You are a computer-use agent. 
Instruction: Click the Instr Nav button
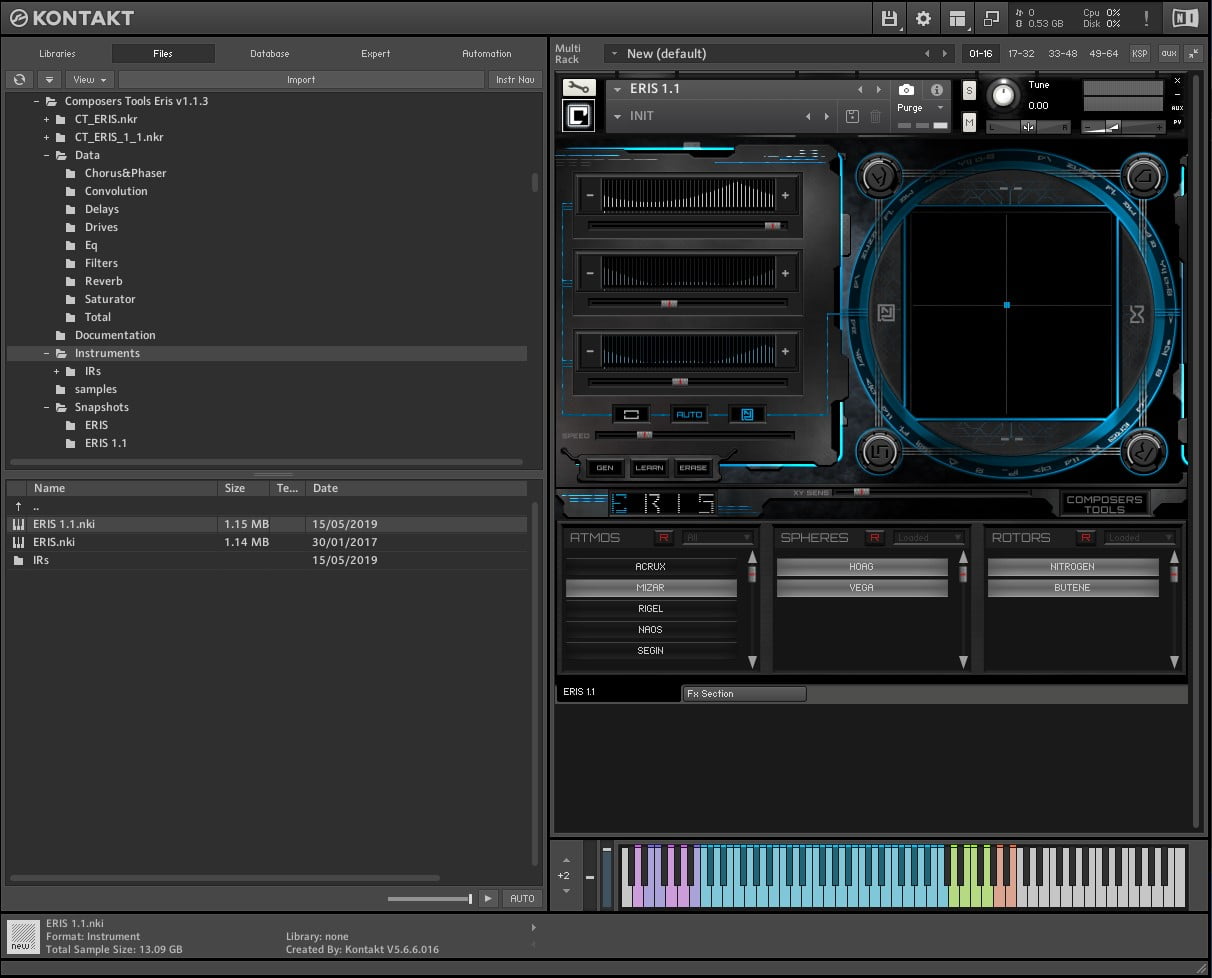515,79
